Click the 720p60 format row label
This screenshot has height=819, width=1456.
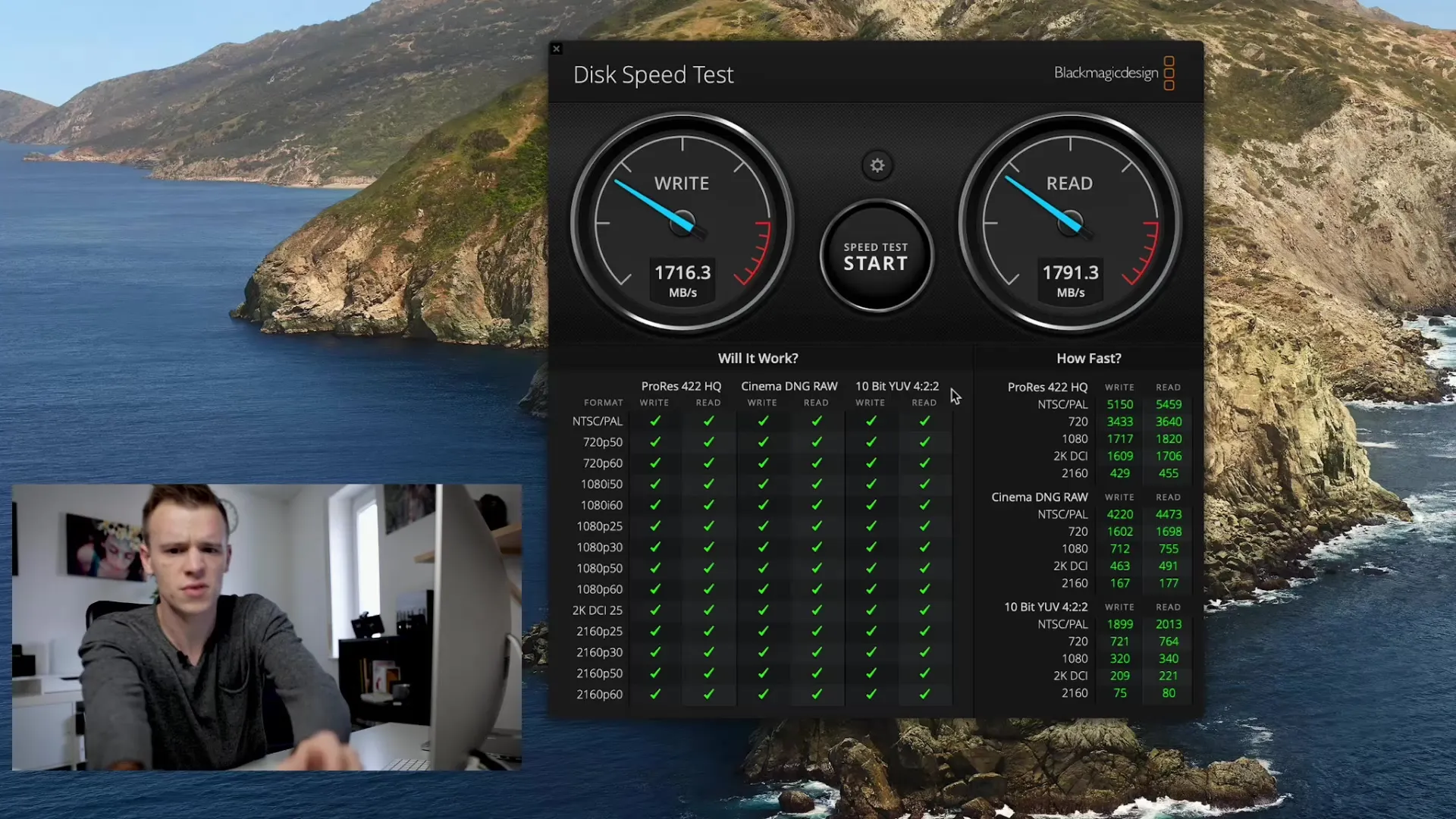tap(602, 463)
